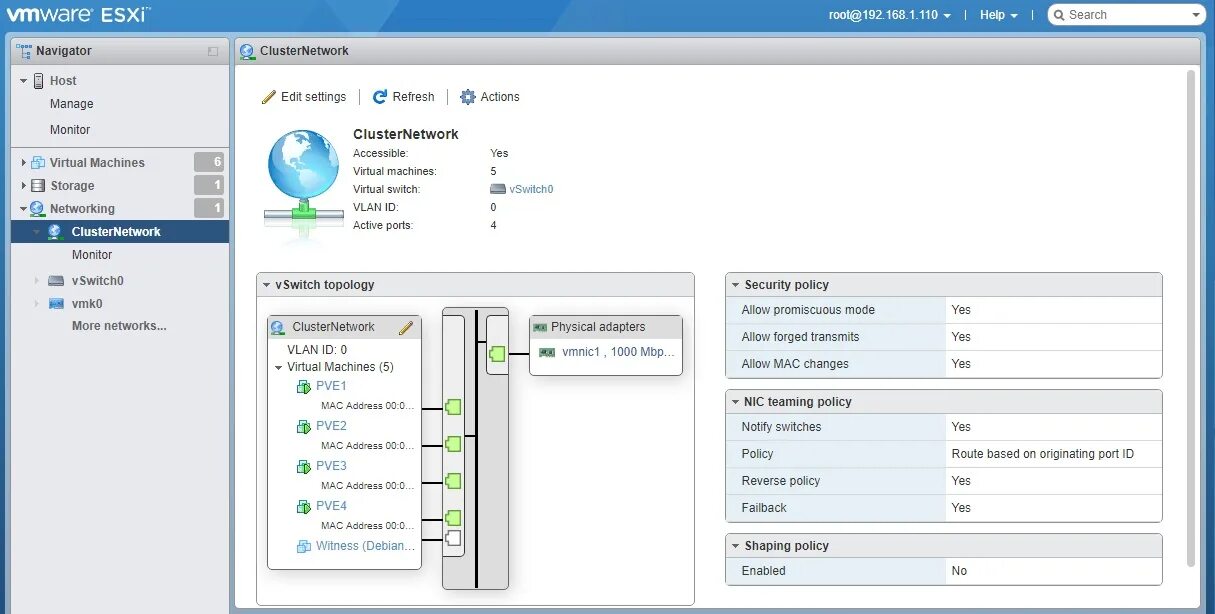Expand the vmk0 tree node

tap(37, 304)
